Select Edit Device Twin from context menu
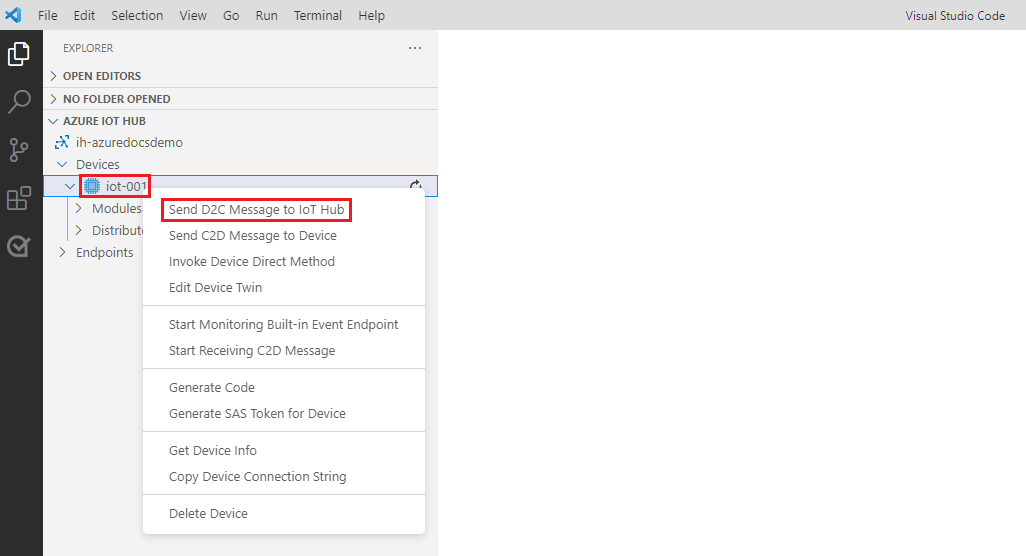Image resolution: width=1026 pixels, height=556 pixels. pos(215,288)
